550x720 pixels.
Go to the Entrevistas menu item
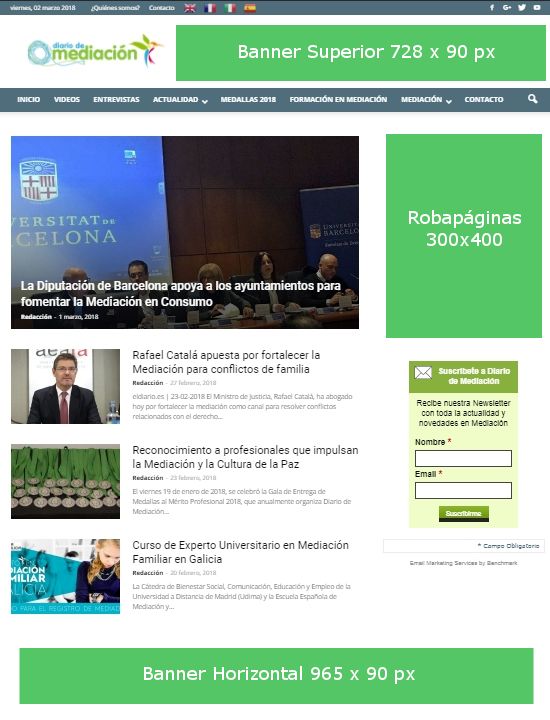click(116, 99)
